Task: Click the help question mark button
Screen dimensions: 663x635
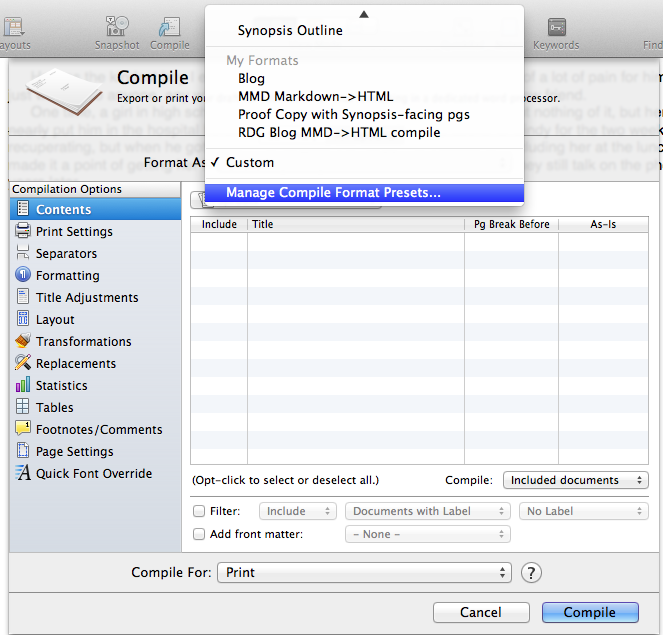Action: pyautogui.click(x=531, y=572)
